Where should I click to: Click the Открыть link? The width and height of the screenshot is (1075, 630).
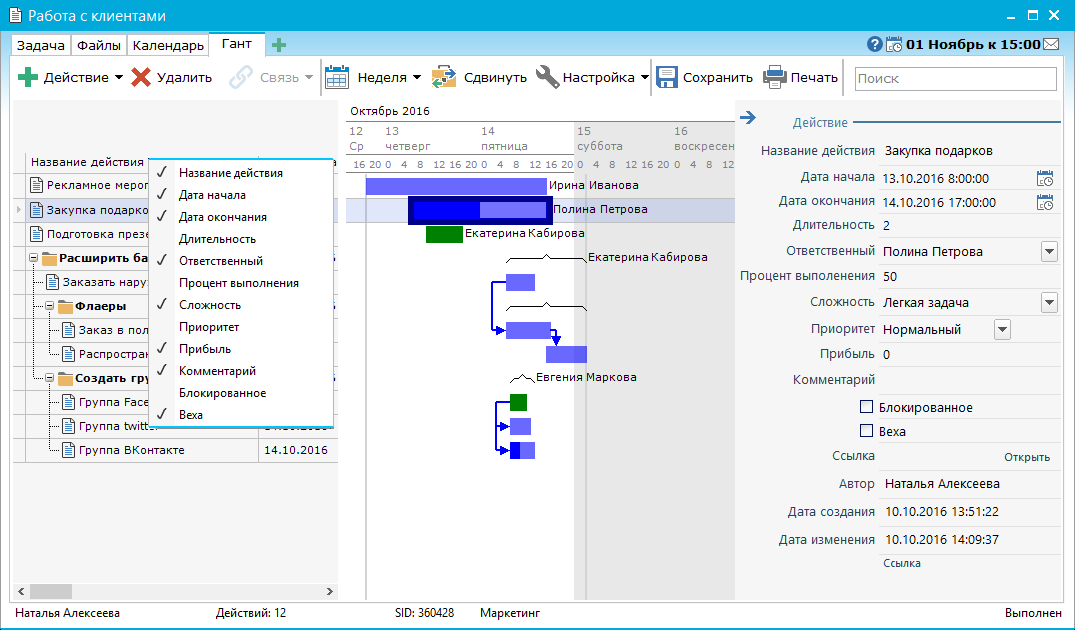coord(1026,457)
